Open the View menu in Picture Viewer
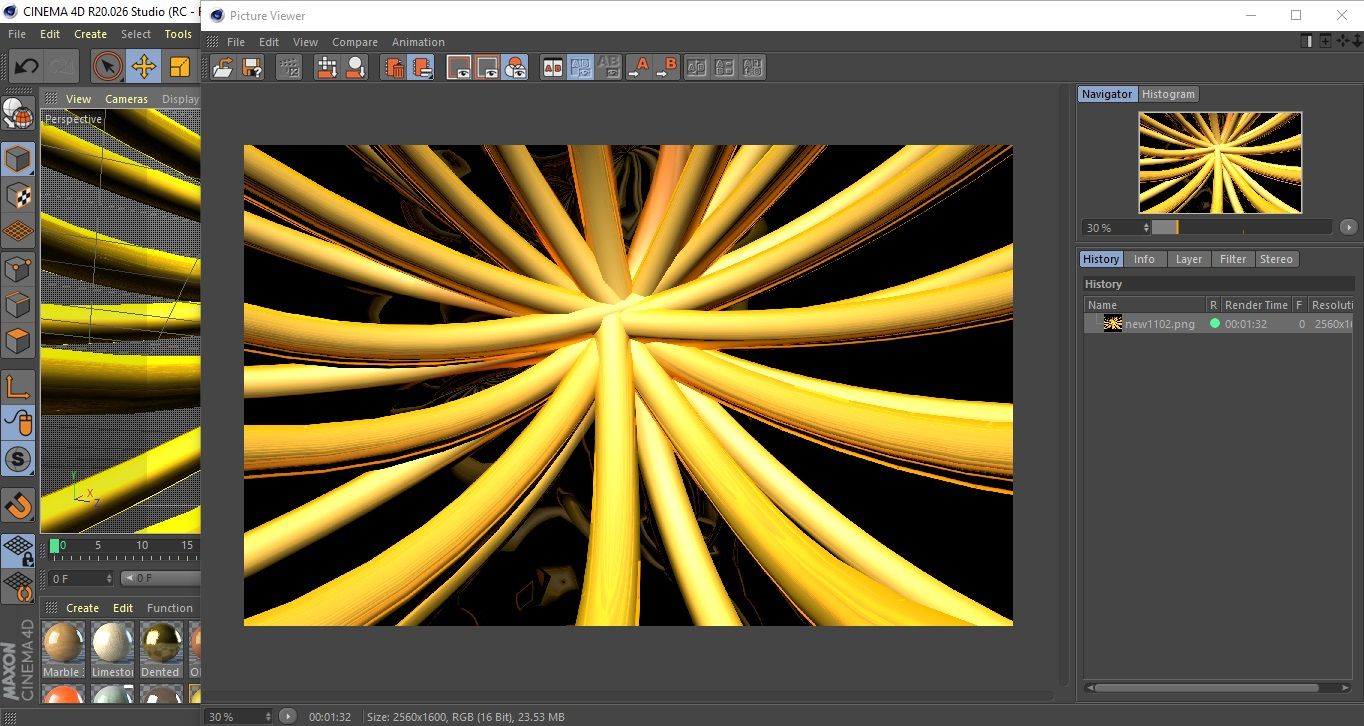Viewport: 1364px width, 726px height. point(305,42)
